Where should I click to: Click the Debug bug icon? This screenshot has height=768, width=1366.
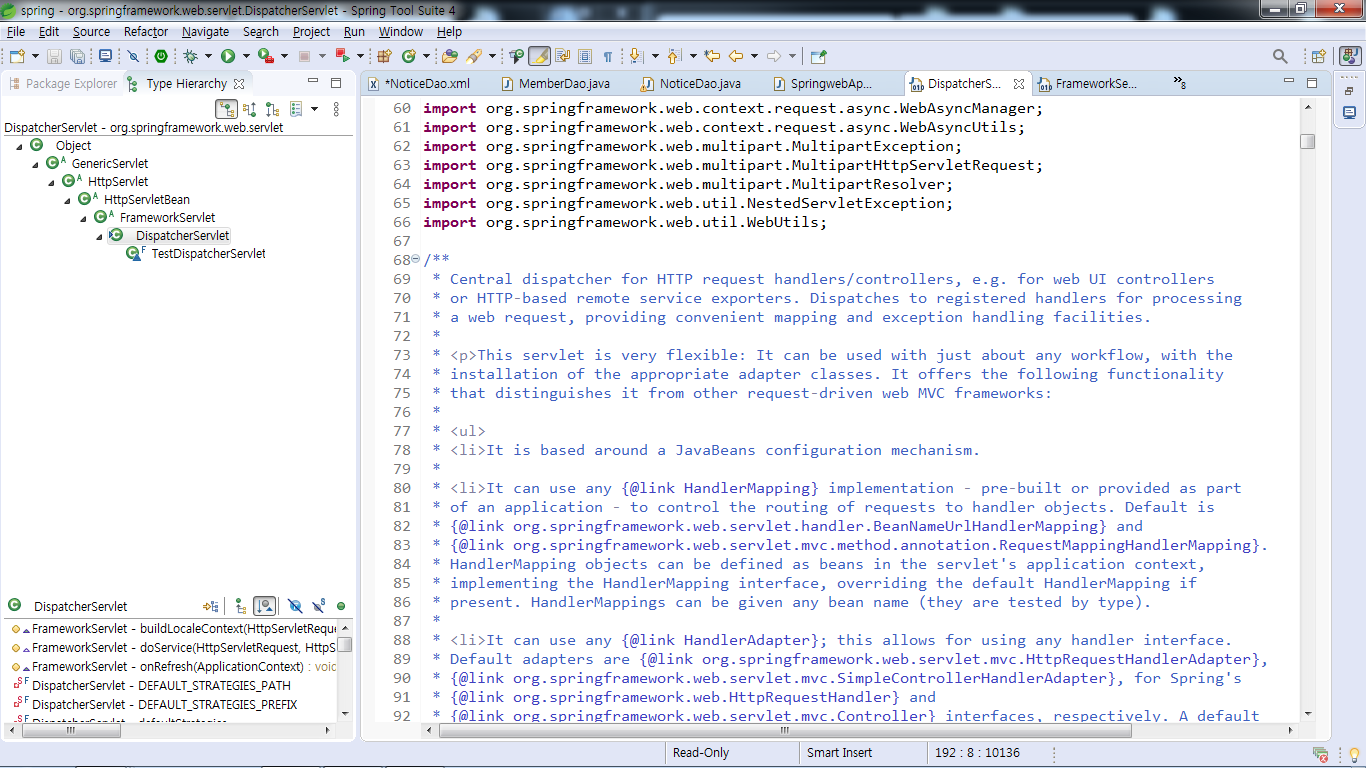[190, 56]
